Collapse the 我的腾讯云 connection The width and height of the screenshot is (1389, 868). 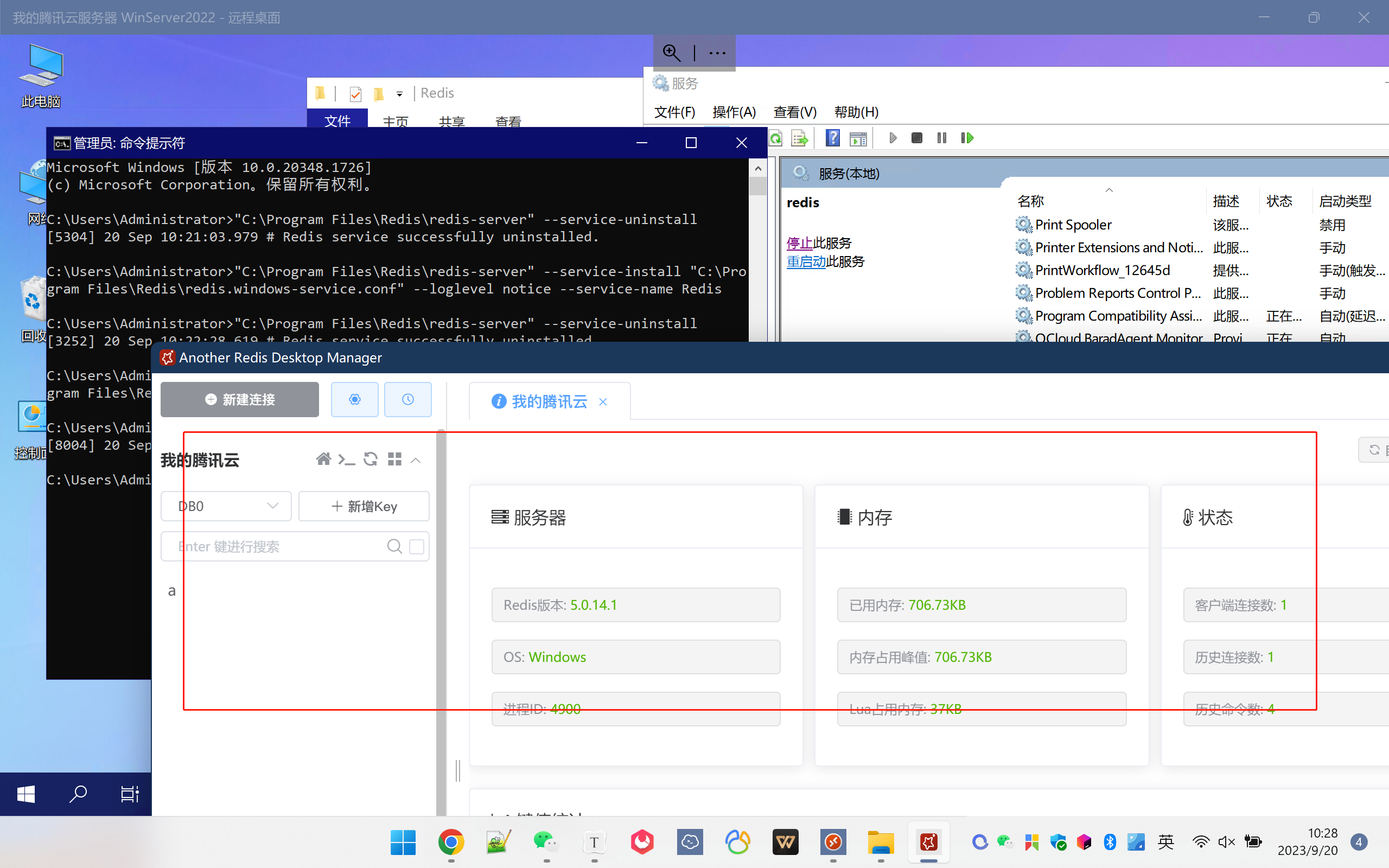click(416, 461)
